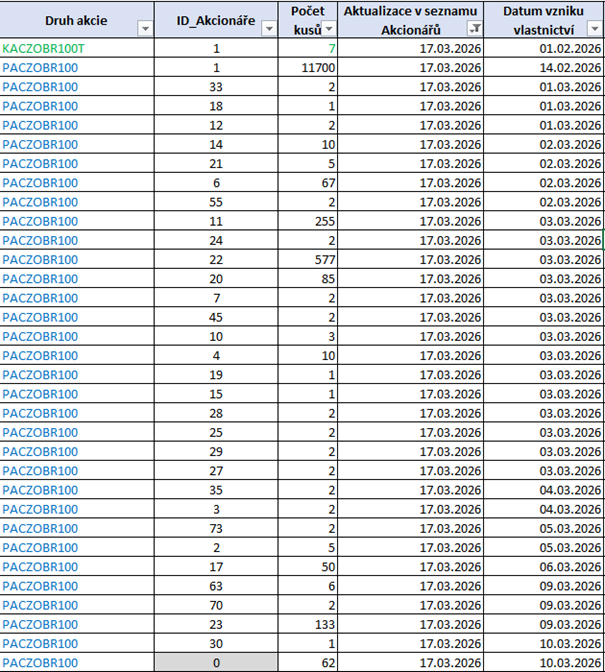Open the Počet kusů filter dropdown
Viewport: 605px width, 672px height.
point(329,29)
